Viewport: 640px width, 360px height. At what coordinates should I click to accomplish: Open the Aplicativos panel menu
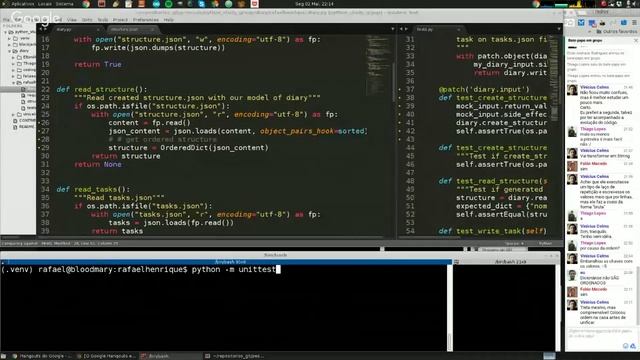pyautogui.click(x=22, y=4)
